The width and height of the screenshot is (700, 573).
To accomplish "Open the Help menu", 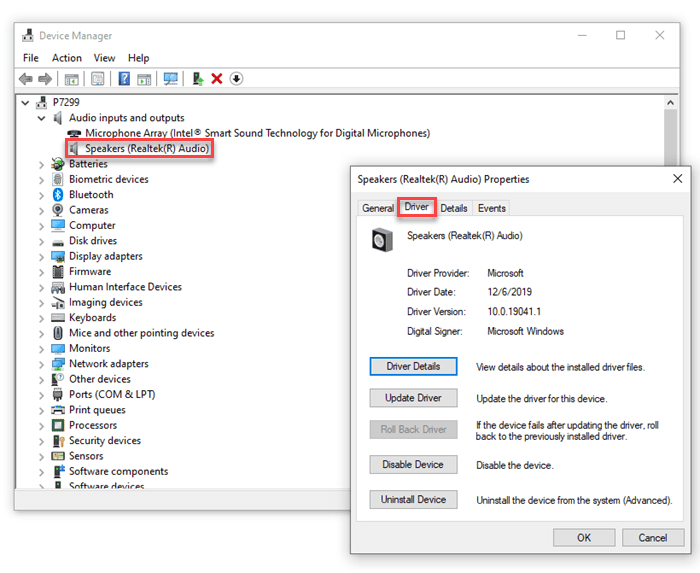I will pos(138,58).
